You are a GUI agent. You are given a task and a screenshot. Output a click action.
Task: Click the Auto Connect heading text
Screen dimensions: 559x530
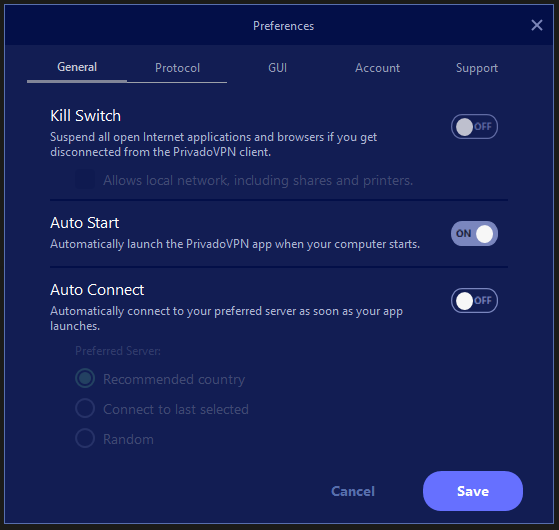point(97,290)
